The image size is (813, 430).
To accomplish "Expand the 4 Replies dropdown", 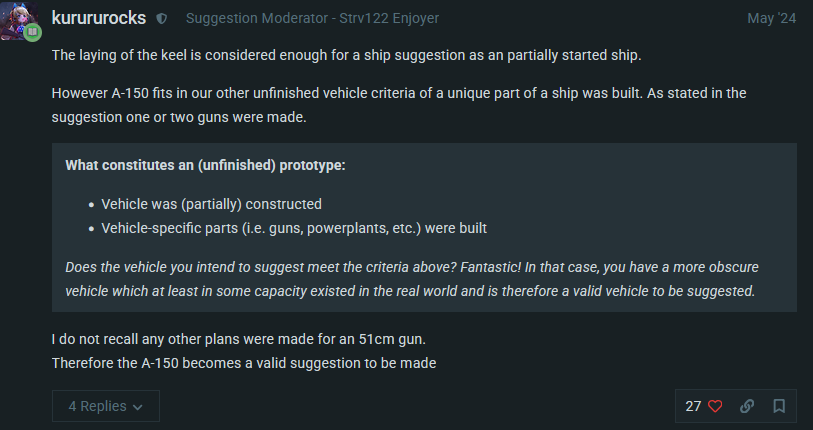I will click(105, 406).
